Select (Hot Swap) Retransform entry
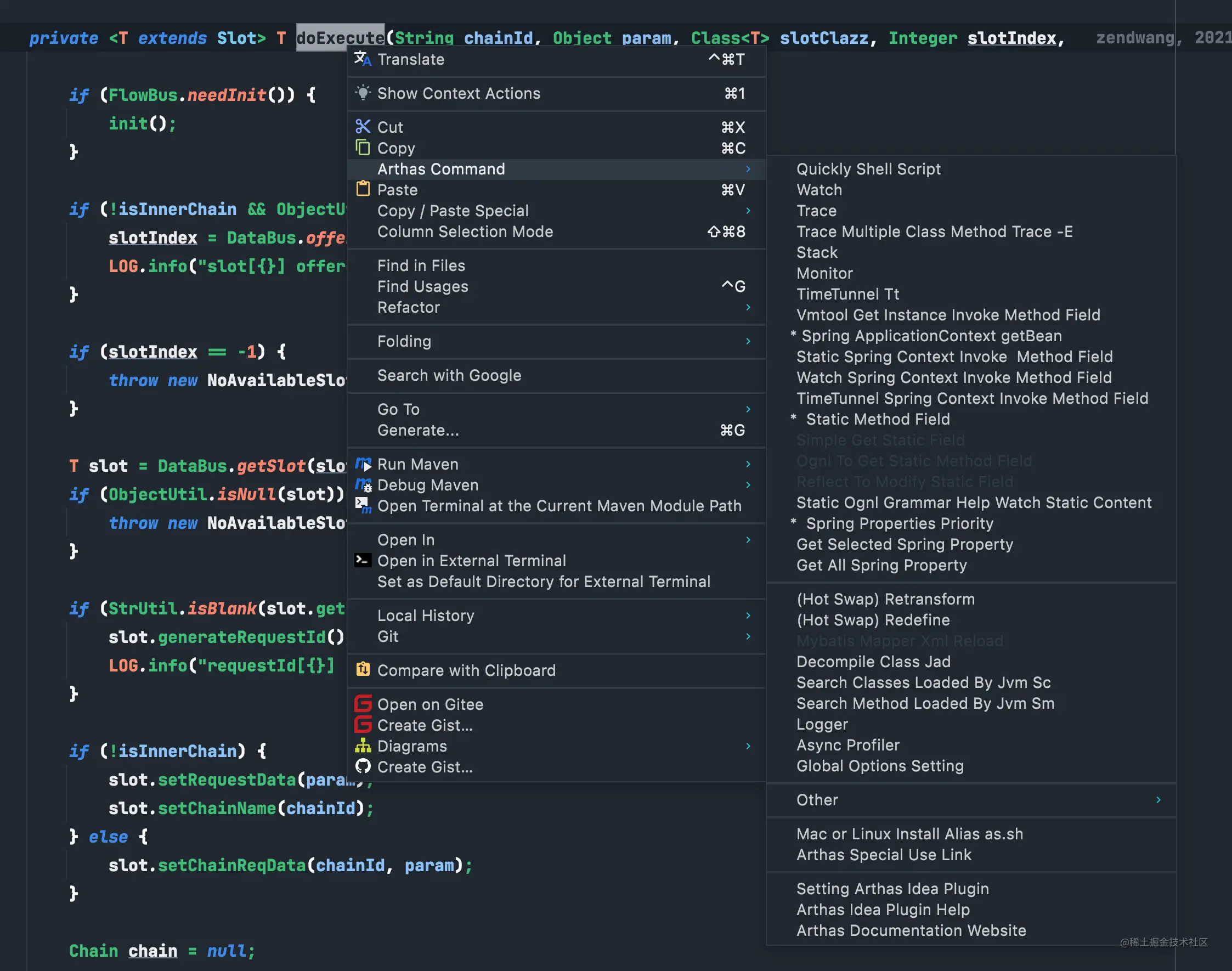1232x971 pixels. coord(885,599)
